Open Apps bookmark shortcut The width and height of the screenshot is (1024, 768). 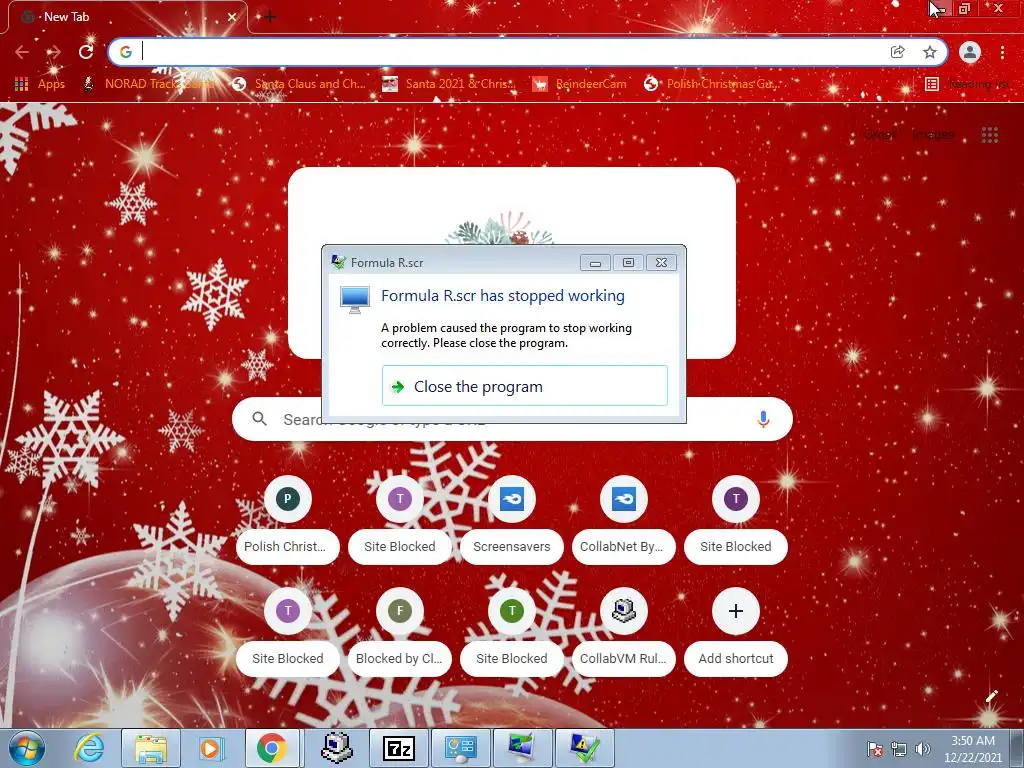click(40, 84)
